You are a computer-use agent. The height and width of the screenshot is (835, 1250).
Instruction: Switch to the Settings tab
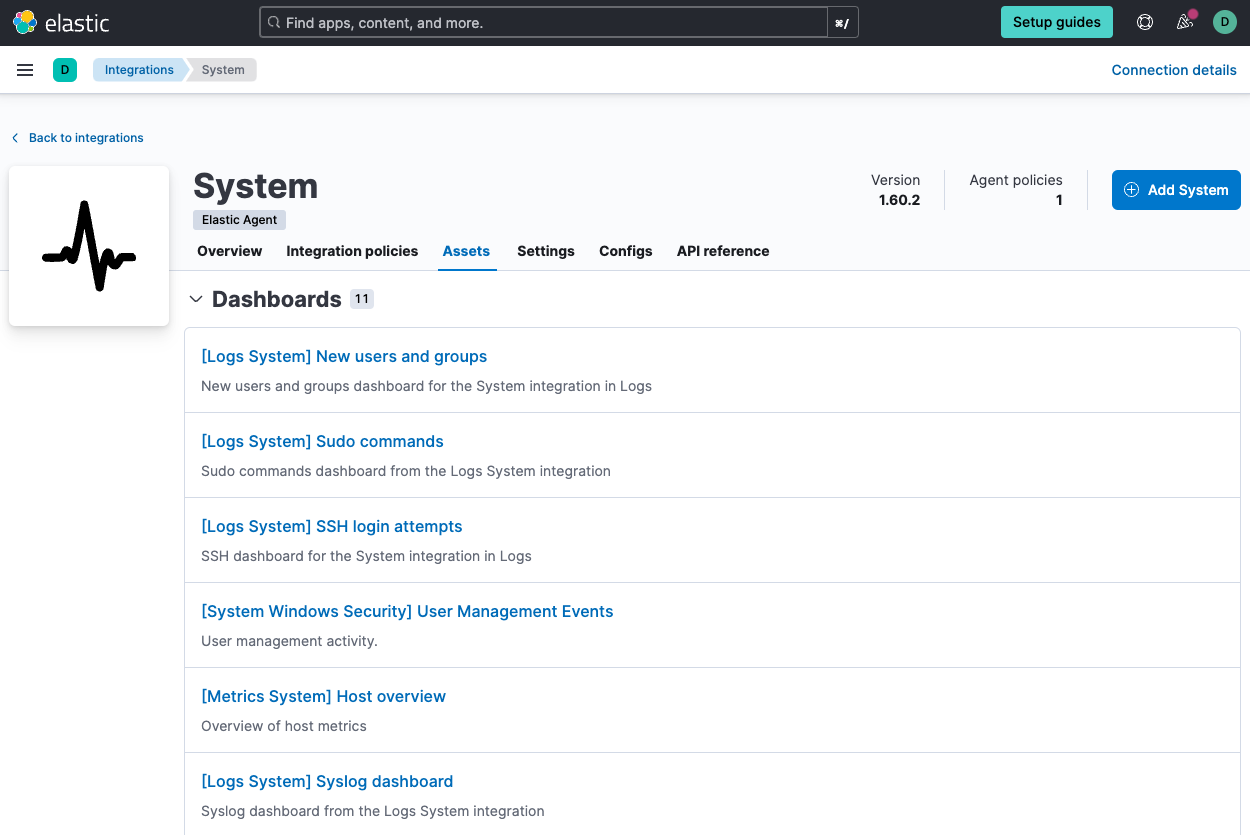click(545, 251)
